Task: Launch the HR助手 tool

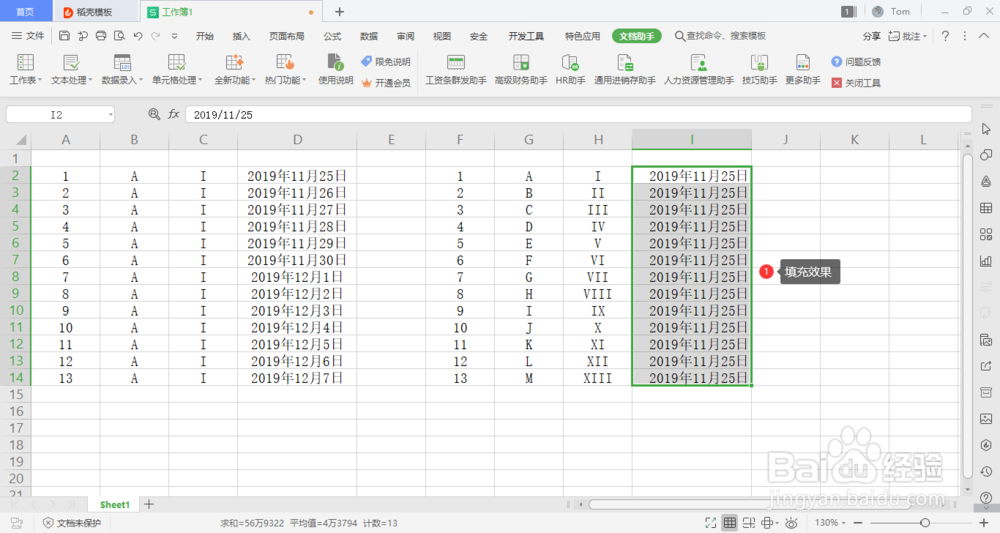Action: coord(570,69)
